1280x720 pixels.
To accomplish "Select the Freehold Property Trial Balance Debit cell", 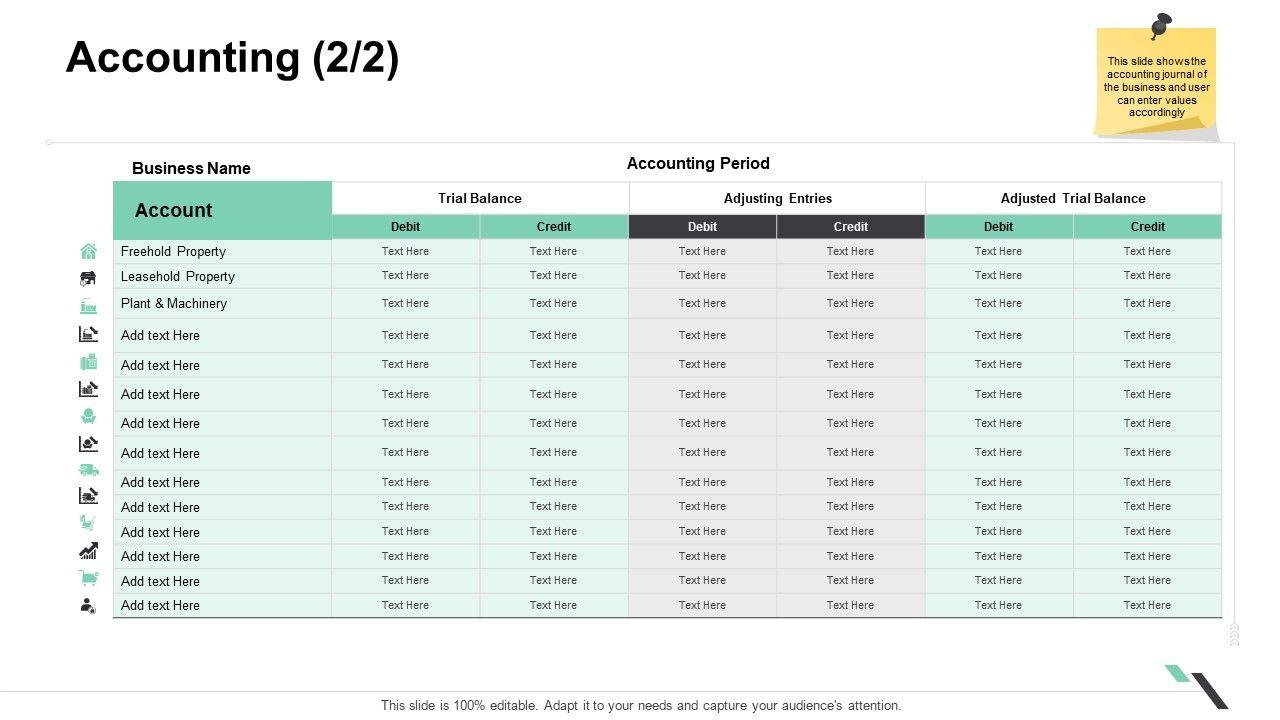I will pos(405,252).
